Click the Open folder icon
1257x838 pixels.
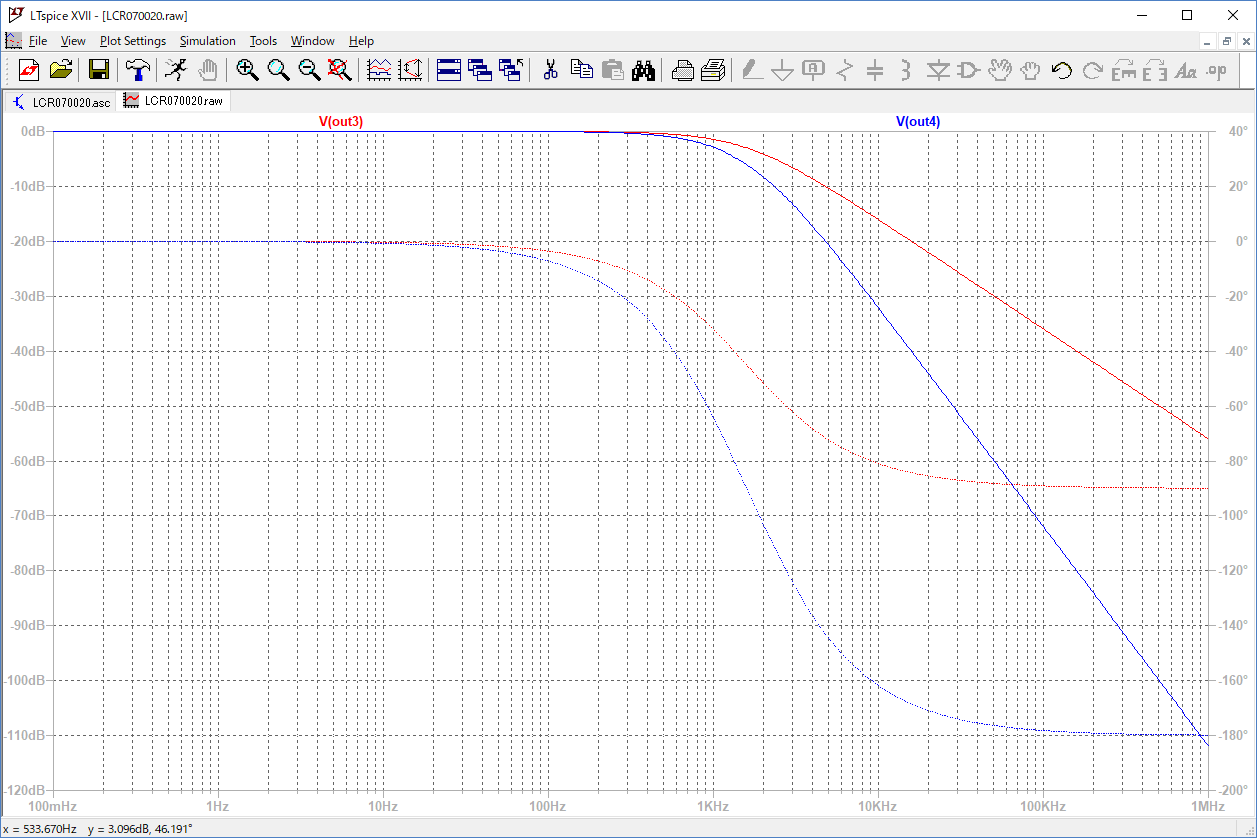[61, 70]
